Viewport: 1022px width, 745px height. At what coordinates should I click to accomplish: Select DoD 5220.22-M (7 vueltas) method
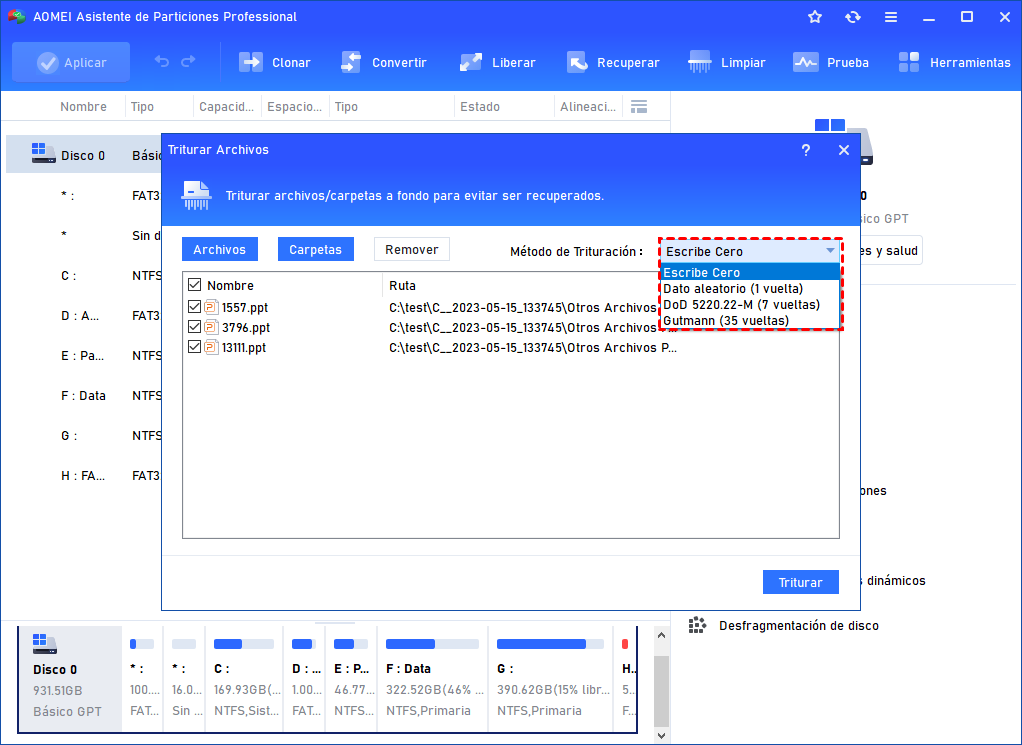[x=741, y=304]
